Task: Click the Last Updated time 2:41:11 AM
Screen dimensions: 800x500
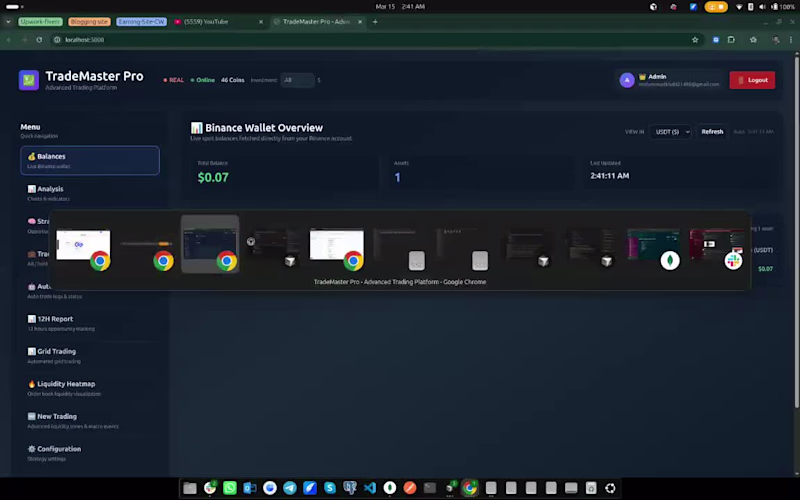Action: [x=610, y=176]
